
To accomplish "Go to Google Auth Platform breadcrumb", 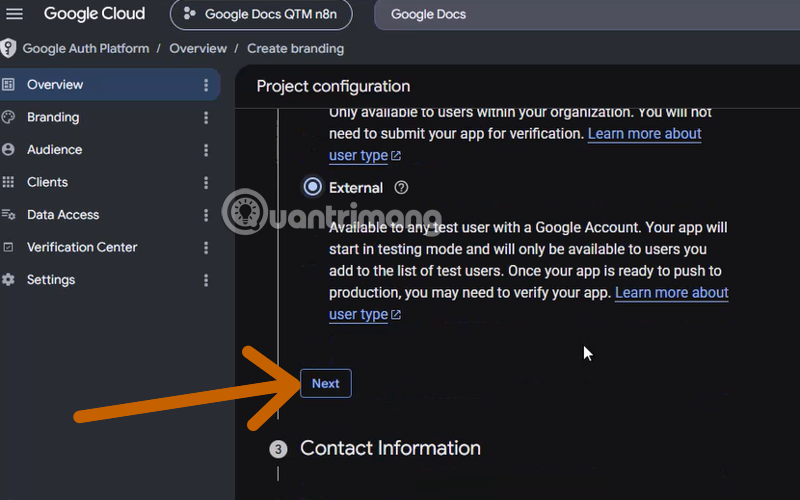I will click(x=86, y=48).
